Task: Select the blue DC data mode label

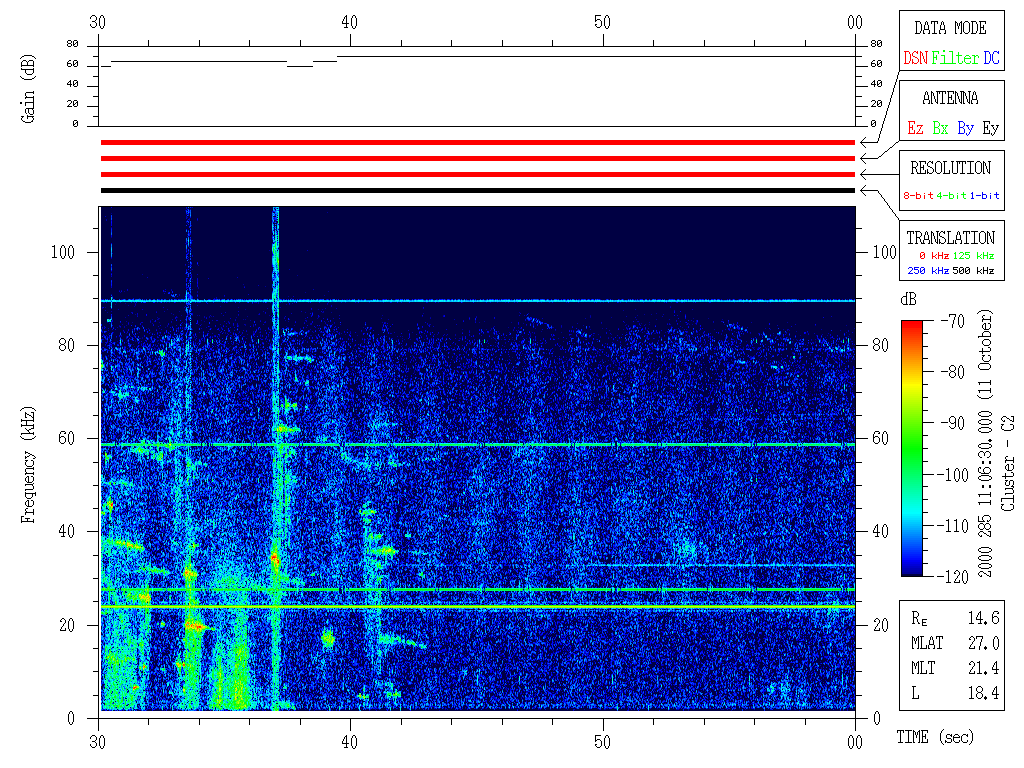Action: [x=991, y=59]
